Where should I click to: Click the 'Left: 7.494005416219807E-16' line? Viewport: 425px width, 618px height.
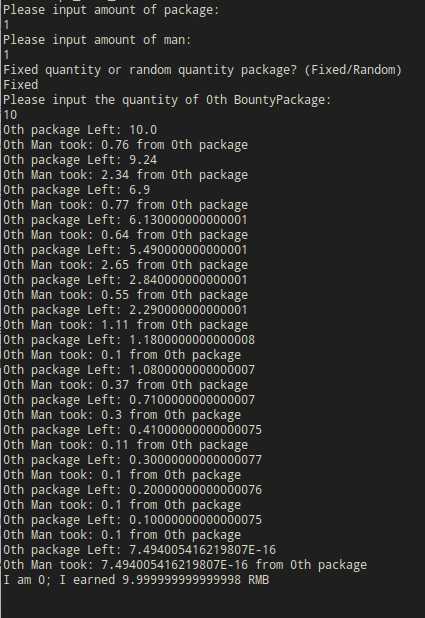[140, 549]
